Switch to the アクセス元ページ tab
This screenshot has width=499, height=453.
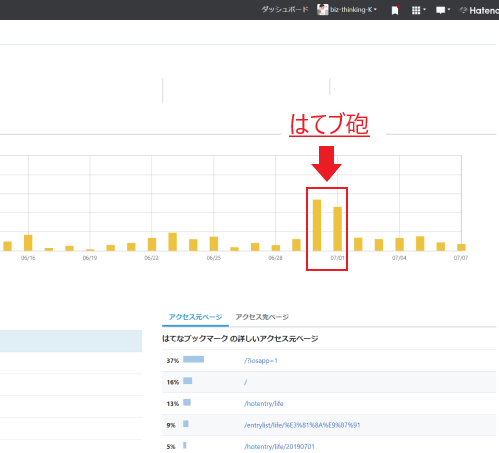coord(195,317)
